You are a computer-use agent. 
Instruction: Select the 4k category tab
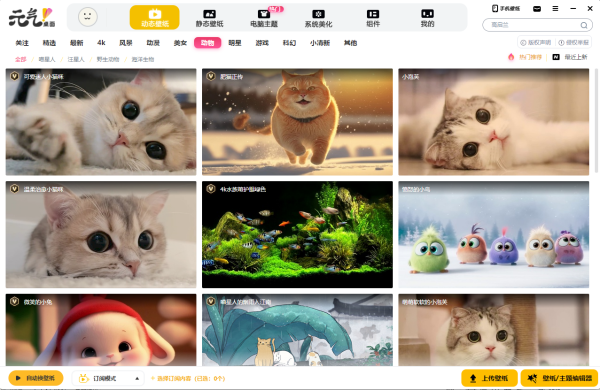101,43
